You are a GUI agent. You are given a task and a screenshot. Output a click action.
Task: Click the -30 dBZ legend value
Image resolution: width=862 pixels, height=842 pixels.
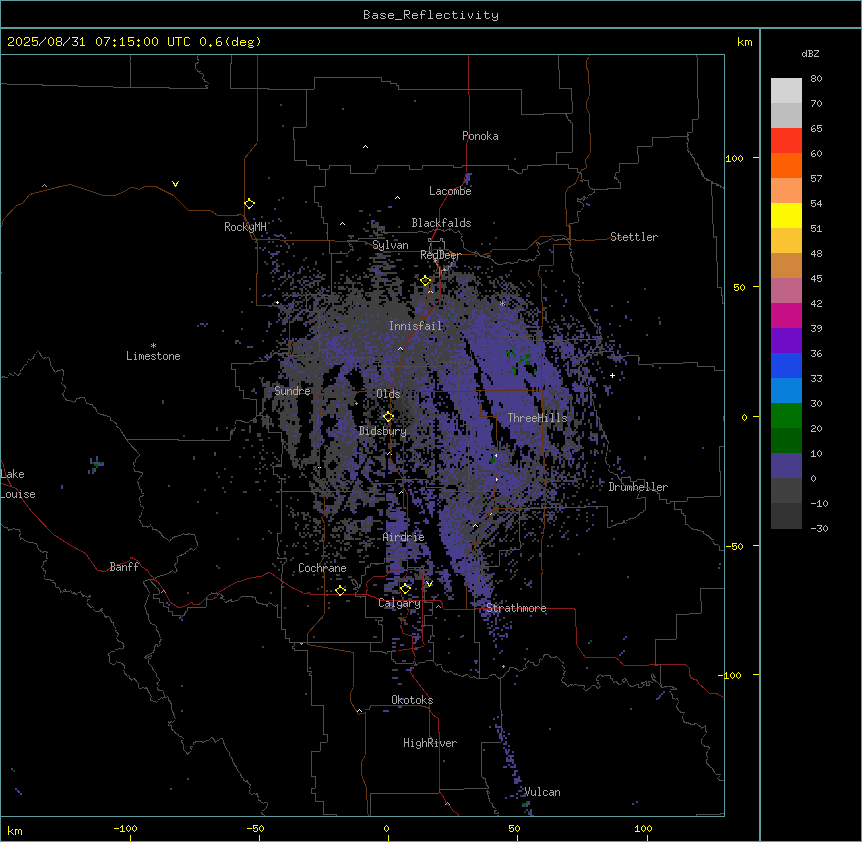tap(819, 528)
